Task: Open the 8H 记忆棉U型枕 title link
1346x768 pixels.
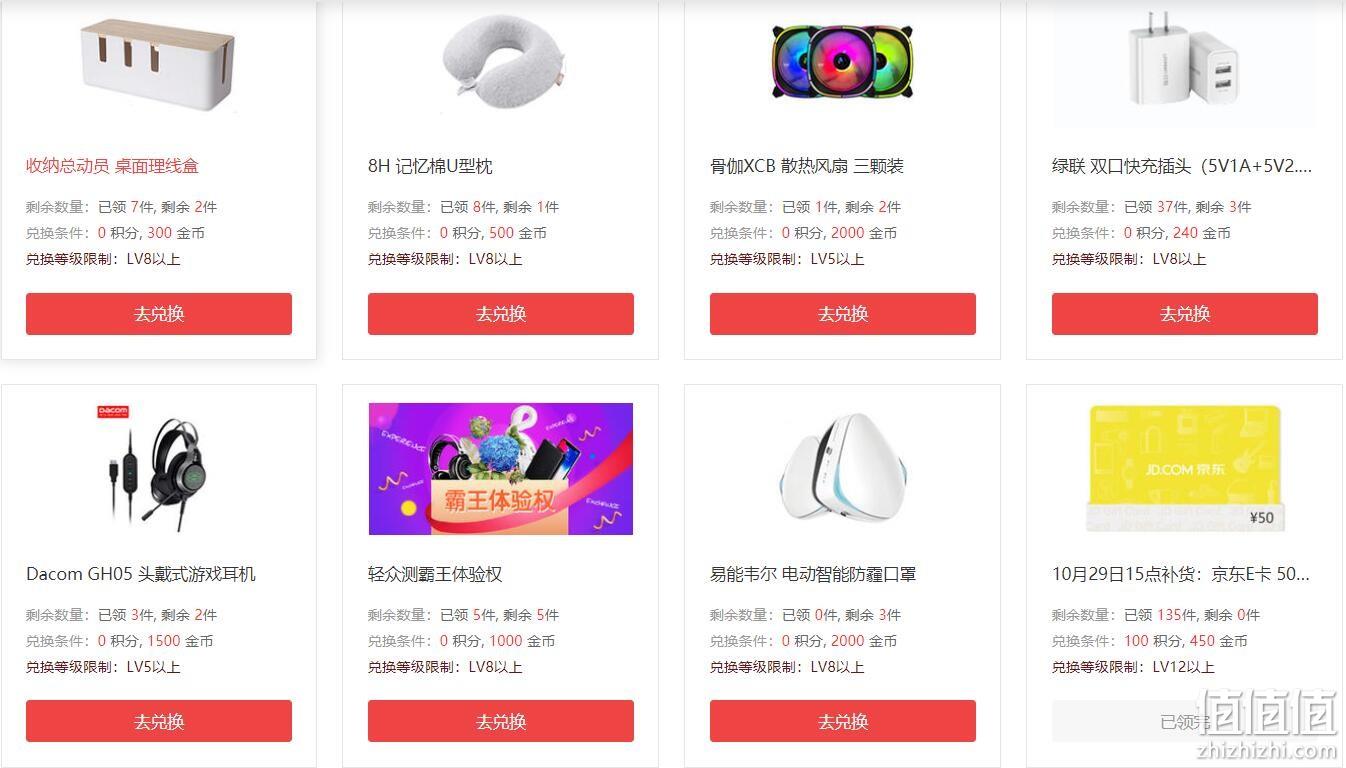Action: pos(430,166)
